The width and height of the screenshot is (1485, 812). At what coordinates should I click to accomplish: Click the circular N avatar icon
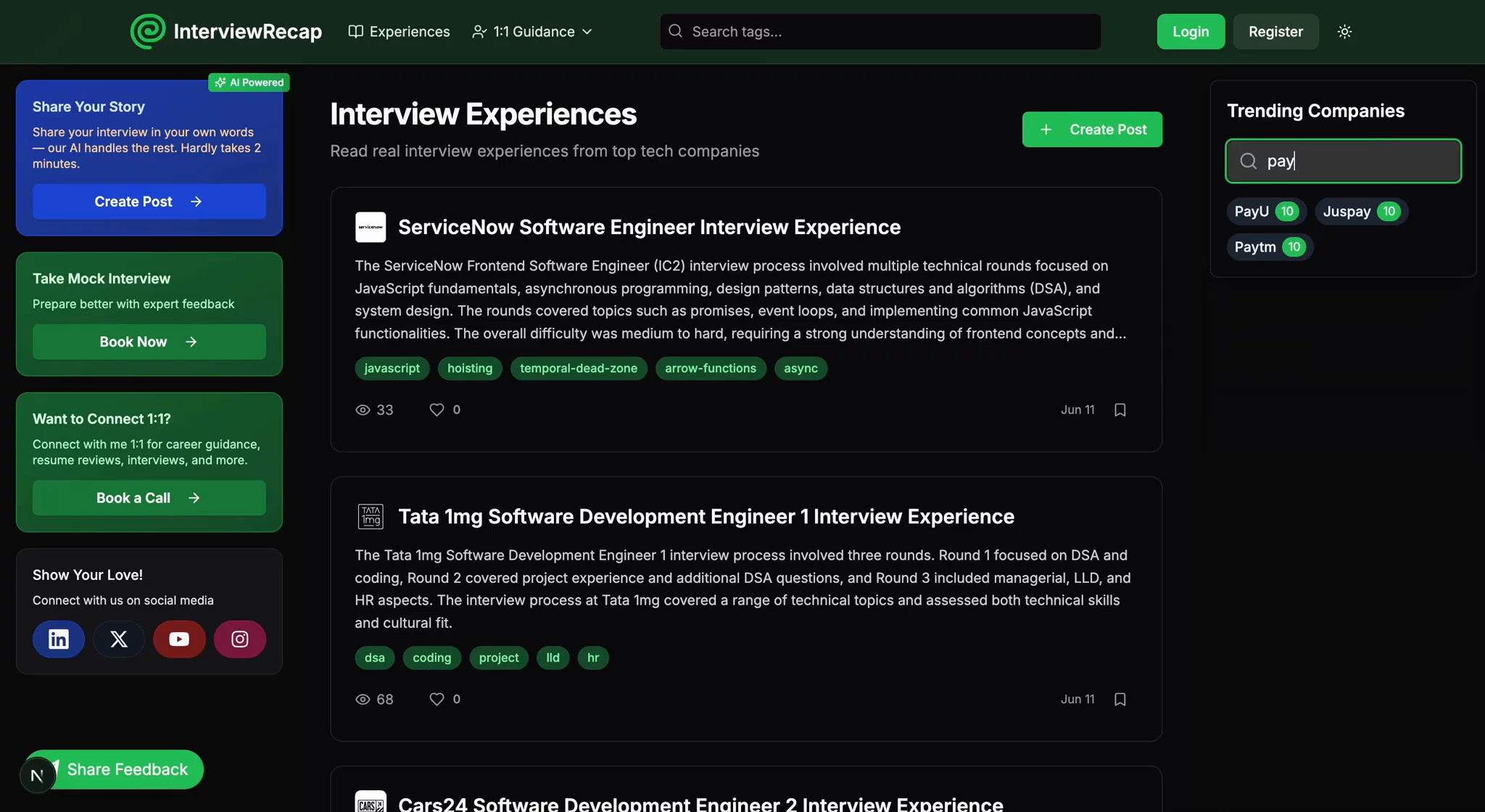click(x=37, y=776)
